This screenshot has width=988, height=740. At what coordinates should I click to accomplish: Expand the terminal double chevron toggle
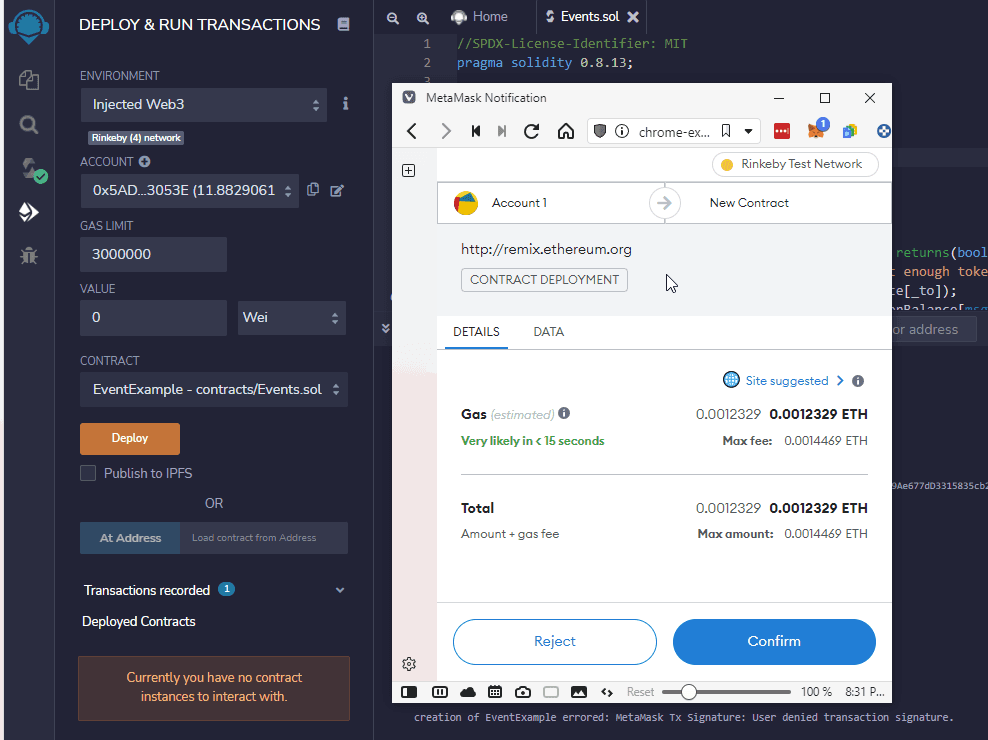click(x=386, y=328)
